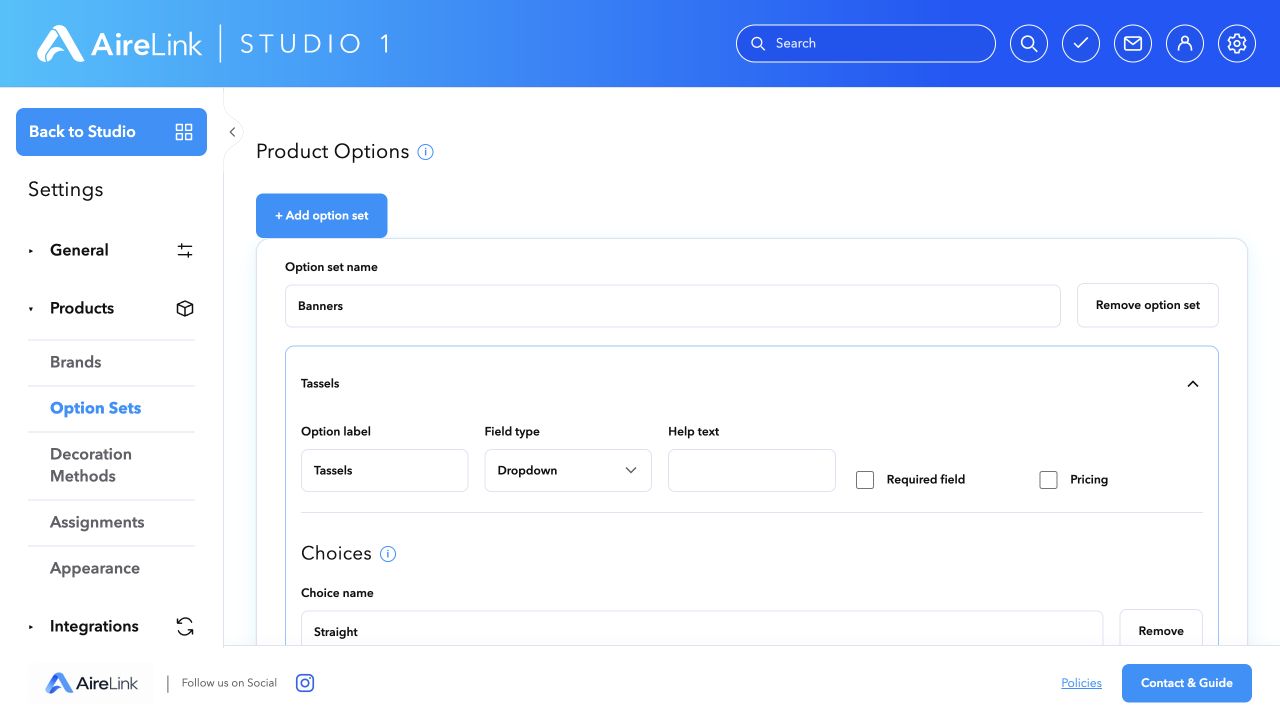1280x720 pixels.
Task: Click the empty Help text field
Action: tap(751, 470)
